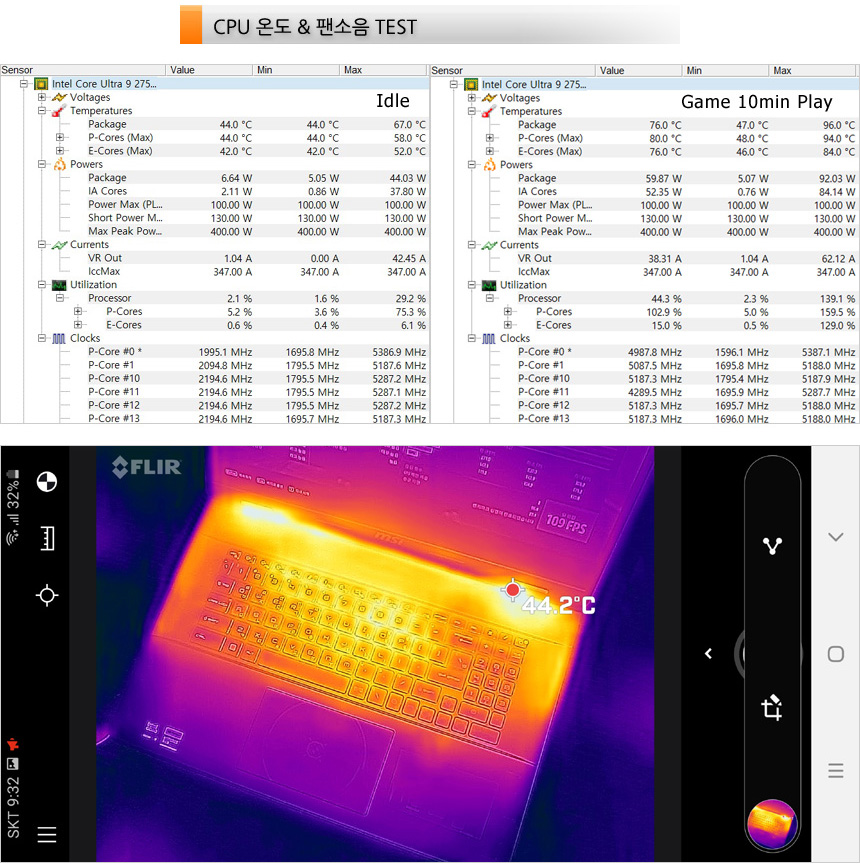860x866 pixels.
Task: Tap the share icon in FLIR panel
Action: click(x=771, y=546)
